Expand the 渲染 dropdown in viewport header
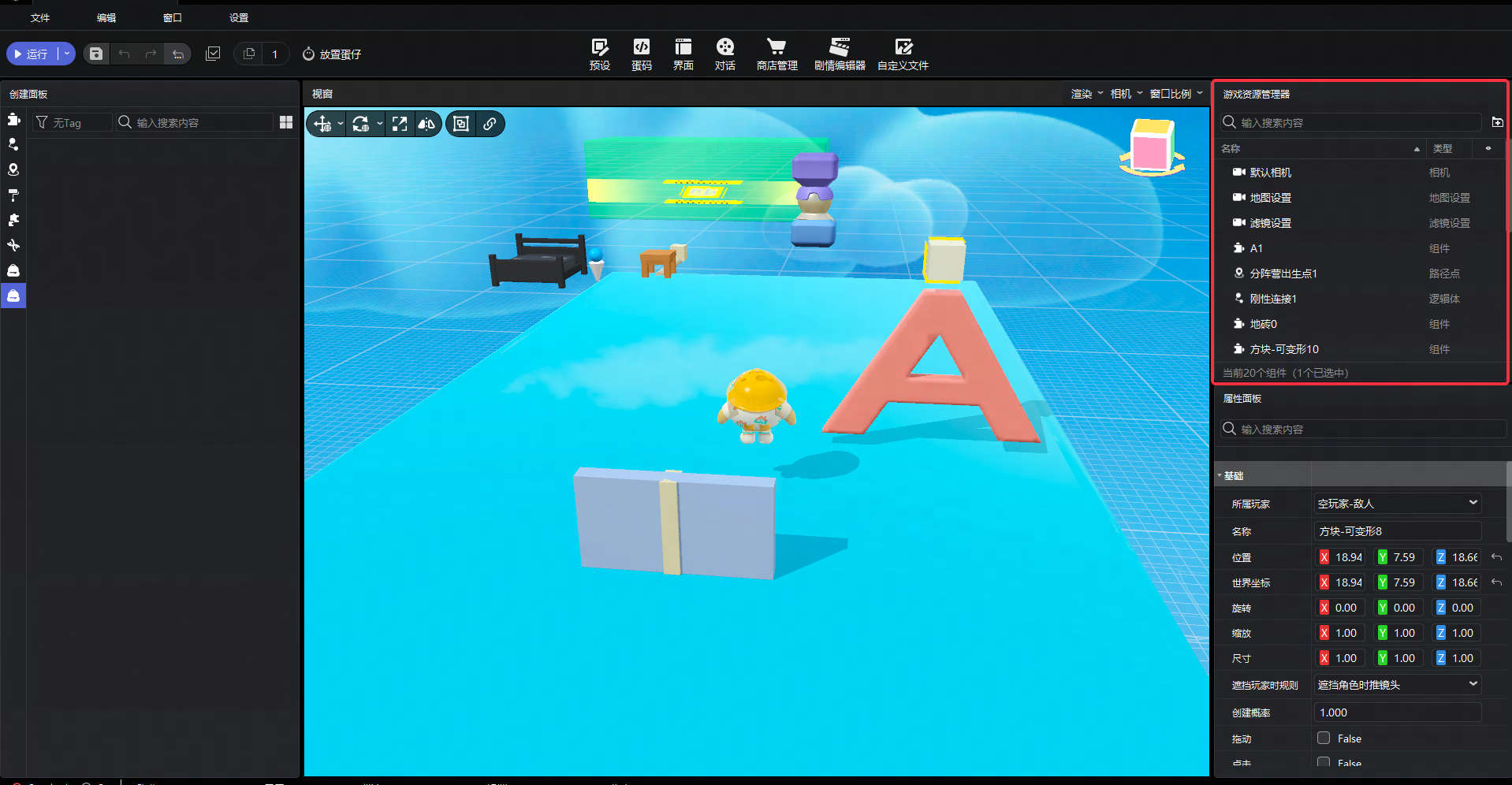This screenshot has height=785, width=1512. coord(1086,94)
